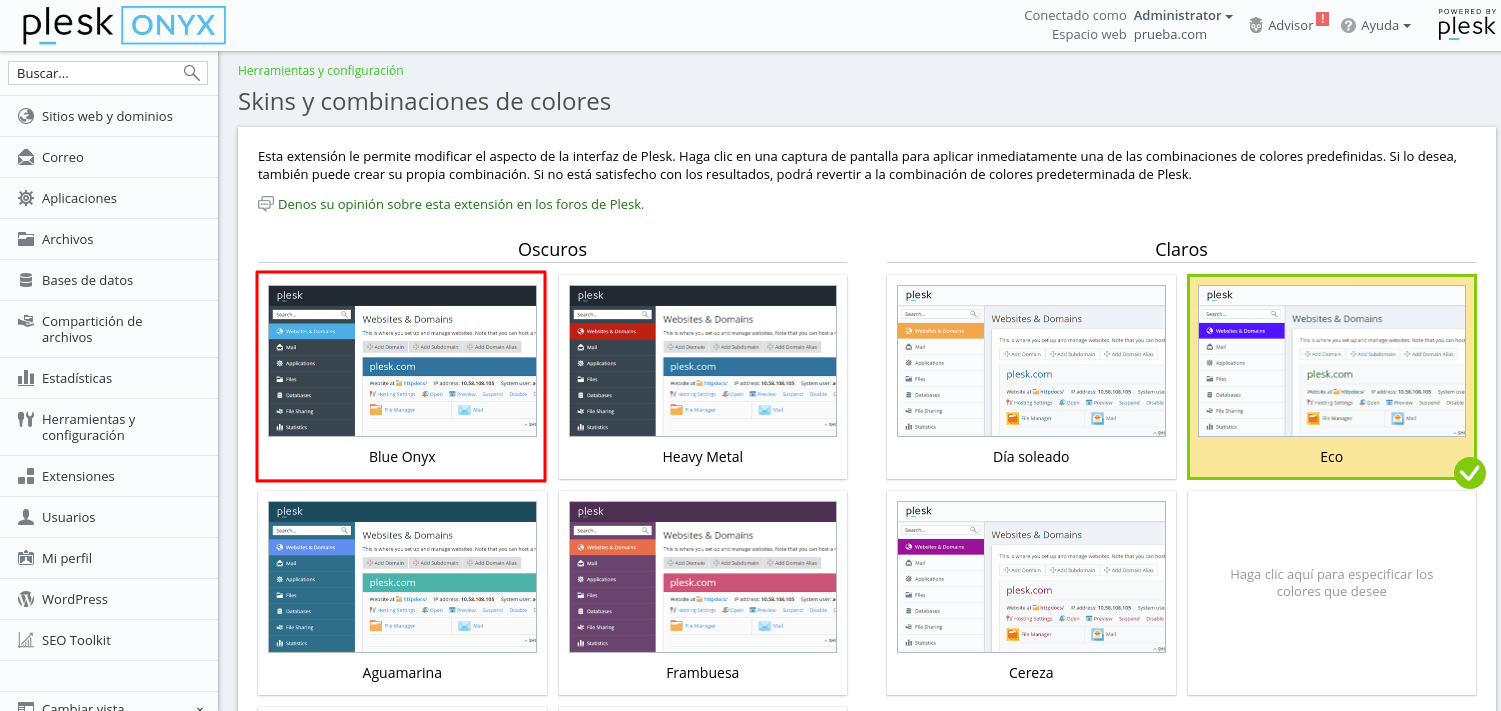This screenshot has height=711, width=1501.
Task: Click the Compartición de archivos icon
Action: (x=26, y=322)
